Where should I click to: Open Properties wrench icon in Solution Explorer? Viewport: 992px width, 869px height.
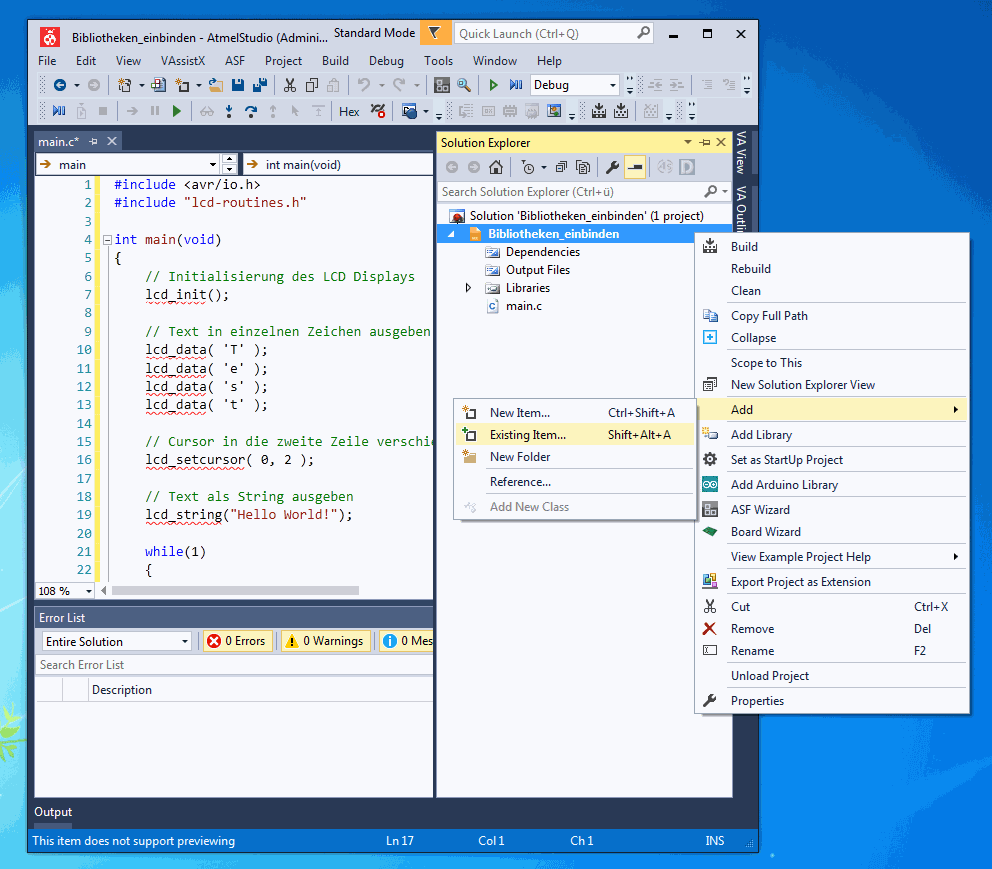coord(612,167)
